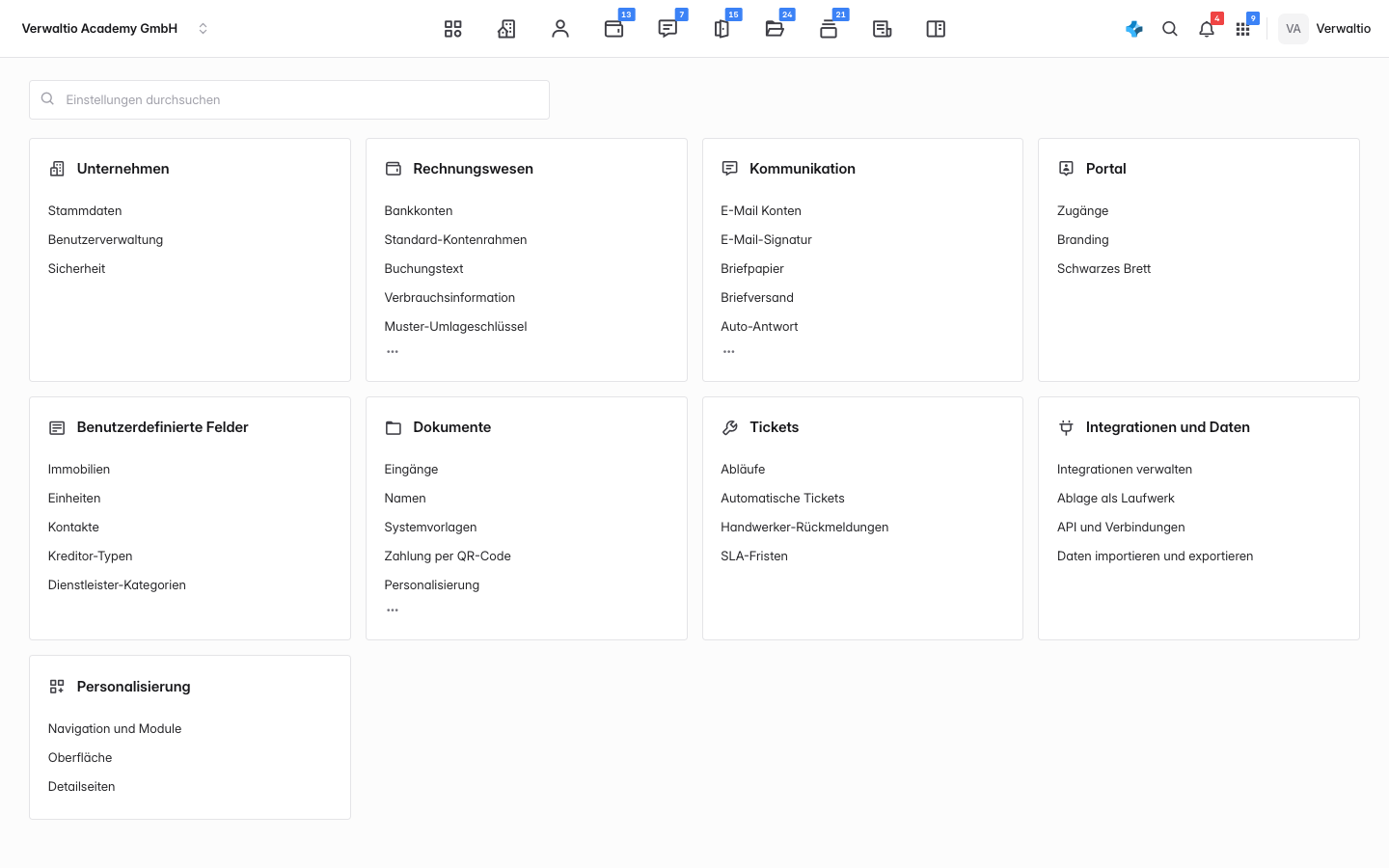The width and height of the screenshot is (1389, 868).
Task: Click the blue assistant logo icon
Action: click(1134, 29)
